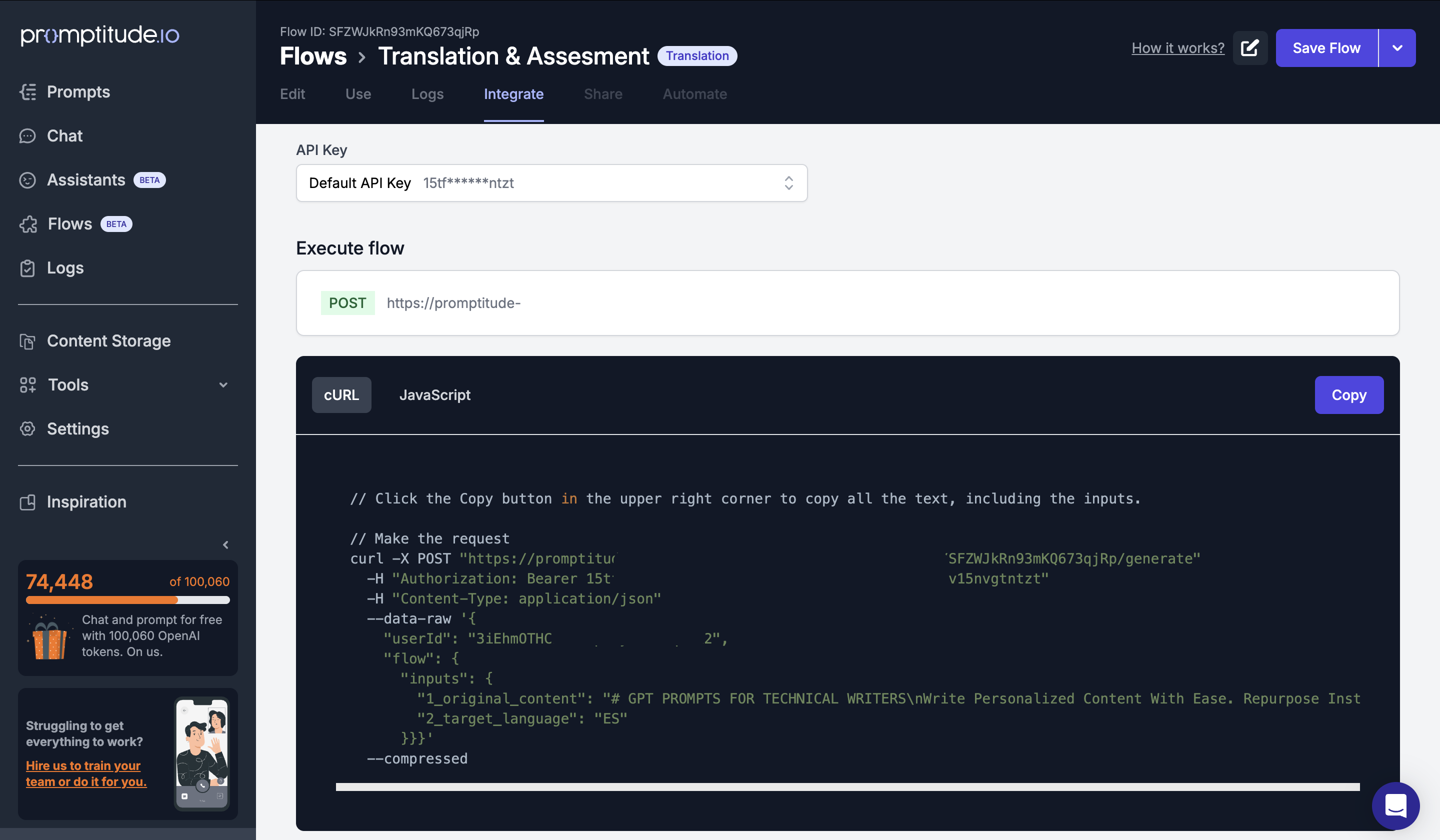Open Logs in the sidebar
Viewport: 1440px width, 840px height.
point(65,268)
